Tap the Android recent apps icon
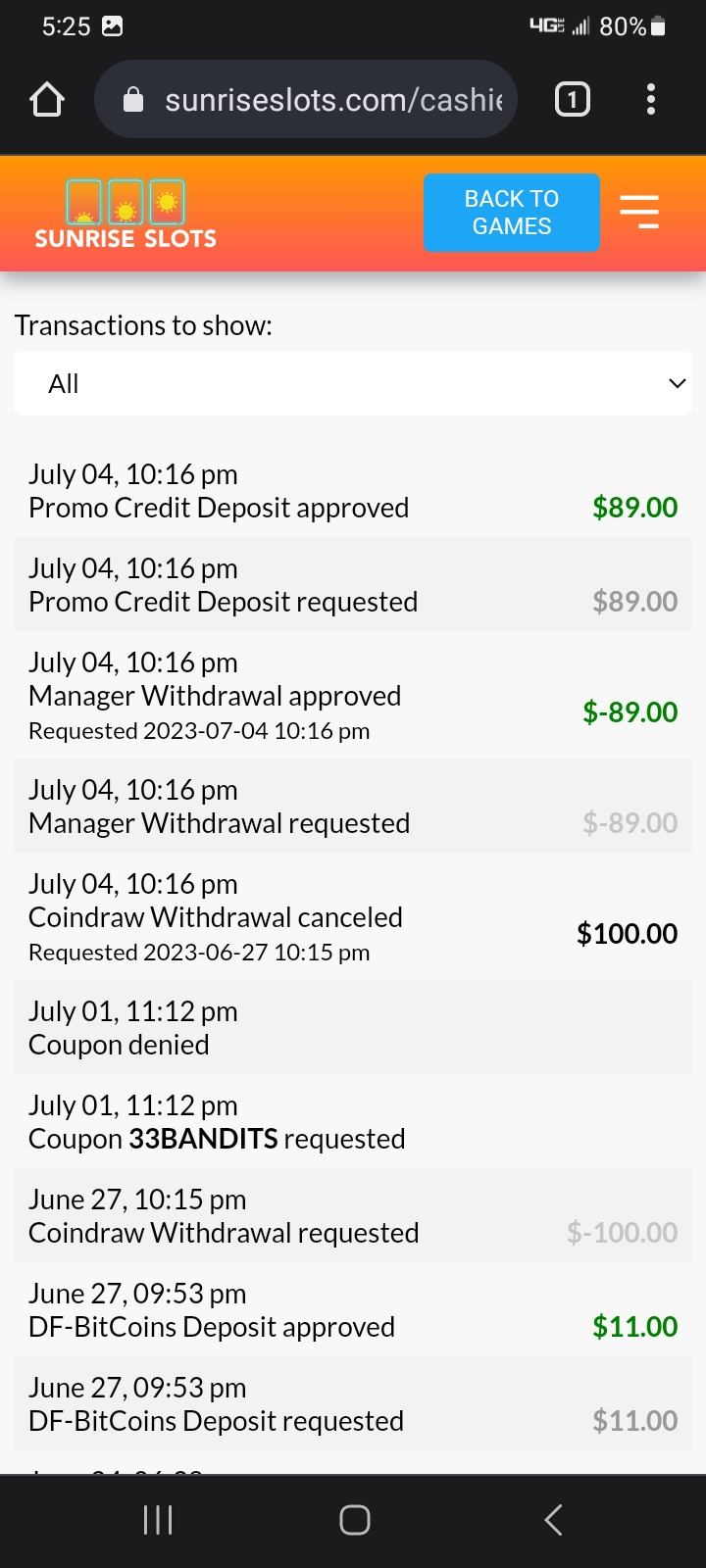 (158, 1520)
